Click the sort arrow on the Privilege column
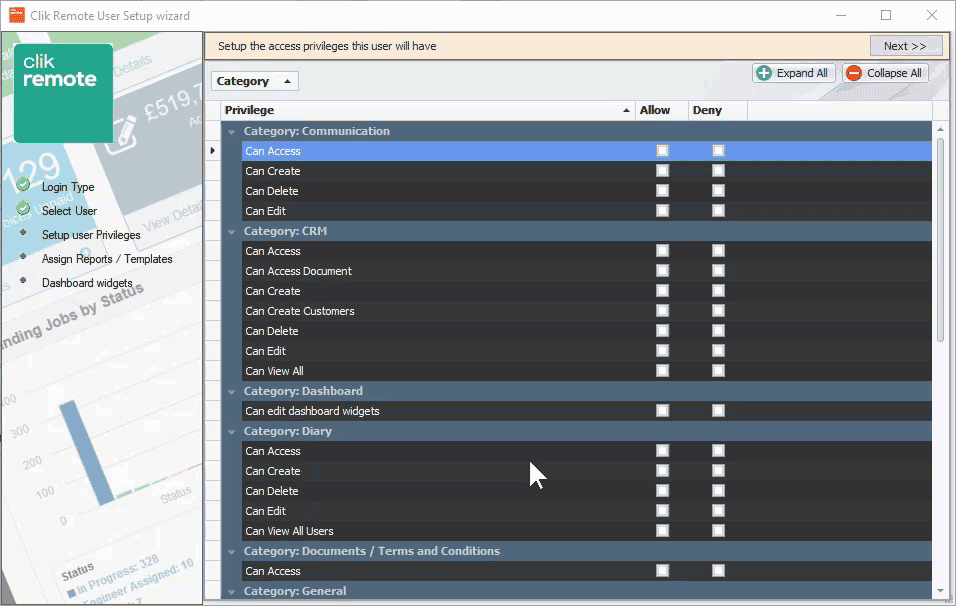 [626, 110]
